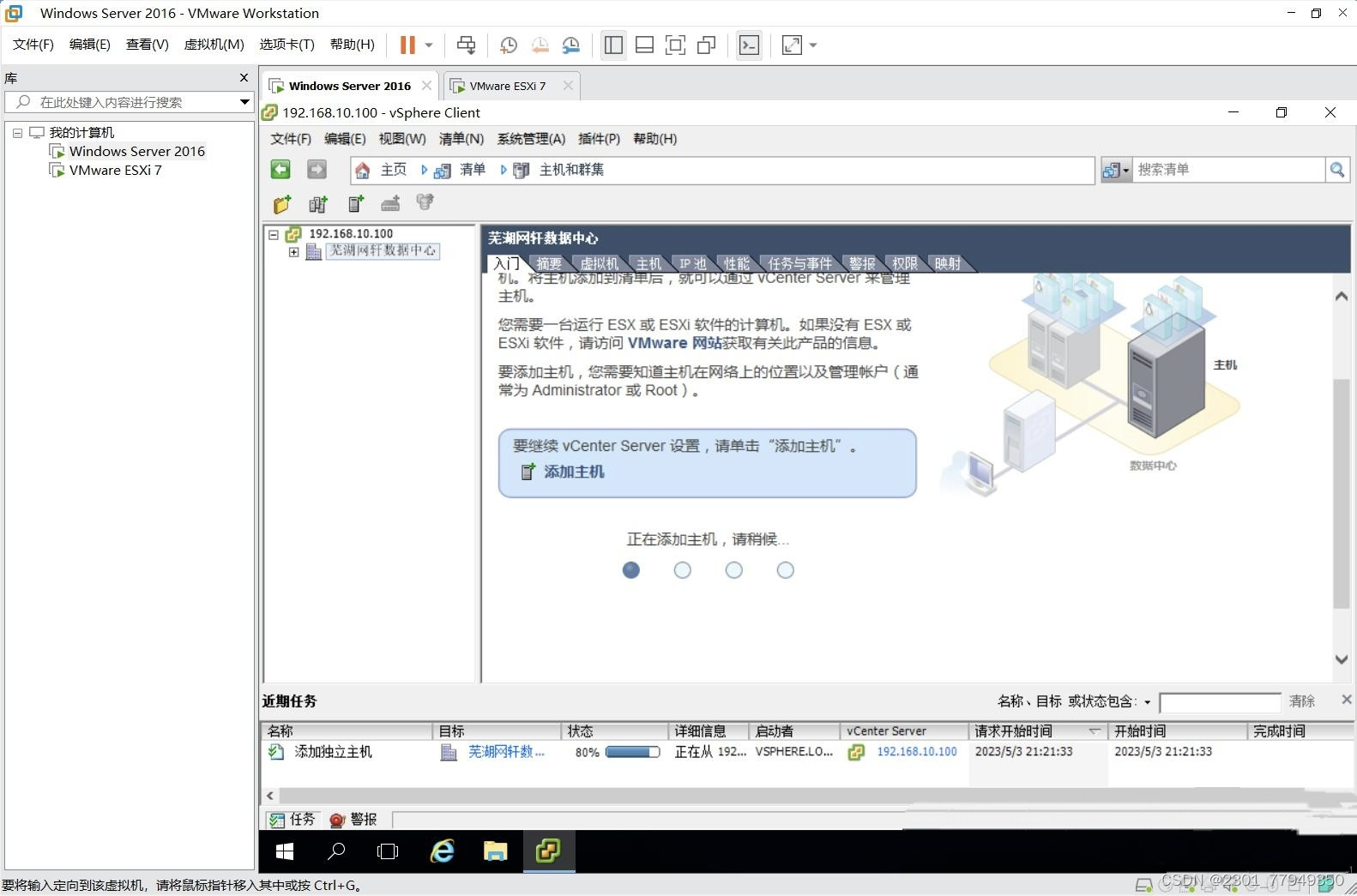Viewport: 1357px width, 896px height.
Task: Open Workstation 虚拟机(M) menu
Action: pyautogui.click(x=214, y=45)
